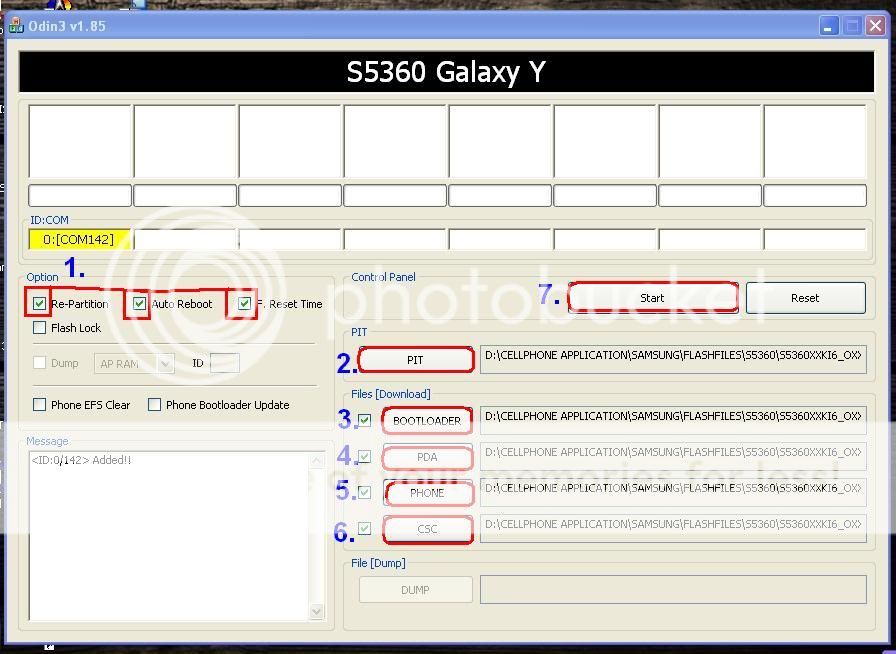Choose a CSC file
Viewport: 896px width, 654px height.
427,529
